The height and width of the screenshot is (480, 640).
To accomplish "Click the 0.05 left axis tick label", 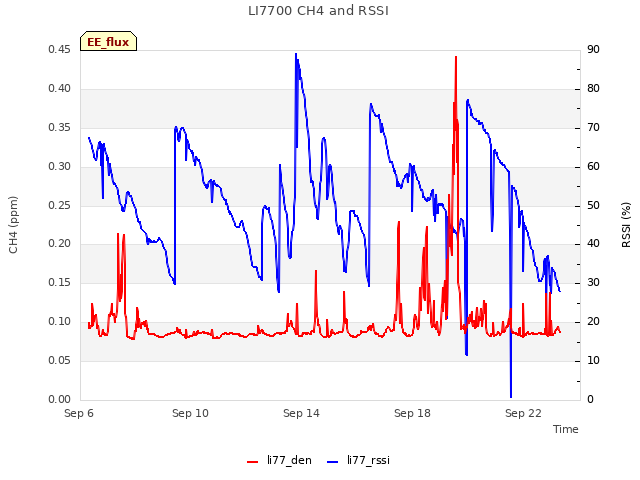I will [59, 360].
